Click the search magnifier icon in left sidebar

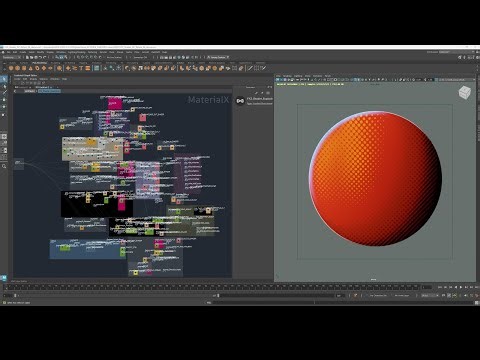click(4, 166)
